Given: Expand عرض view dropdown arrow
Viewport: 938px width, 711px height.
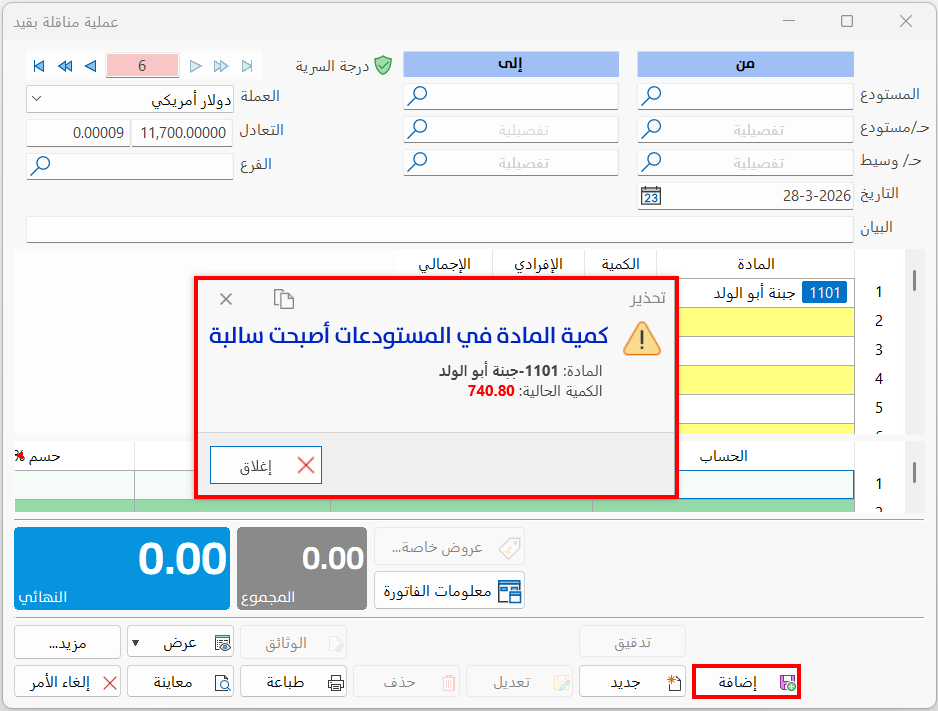Looking at the screenshot, I should (136, 643).
